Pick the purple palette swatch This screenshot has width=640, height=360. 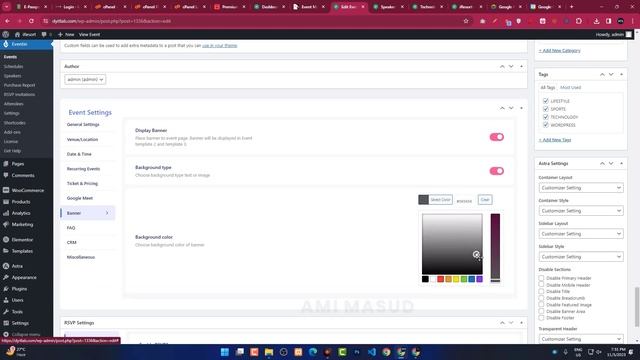(x=480, y=279)
